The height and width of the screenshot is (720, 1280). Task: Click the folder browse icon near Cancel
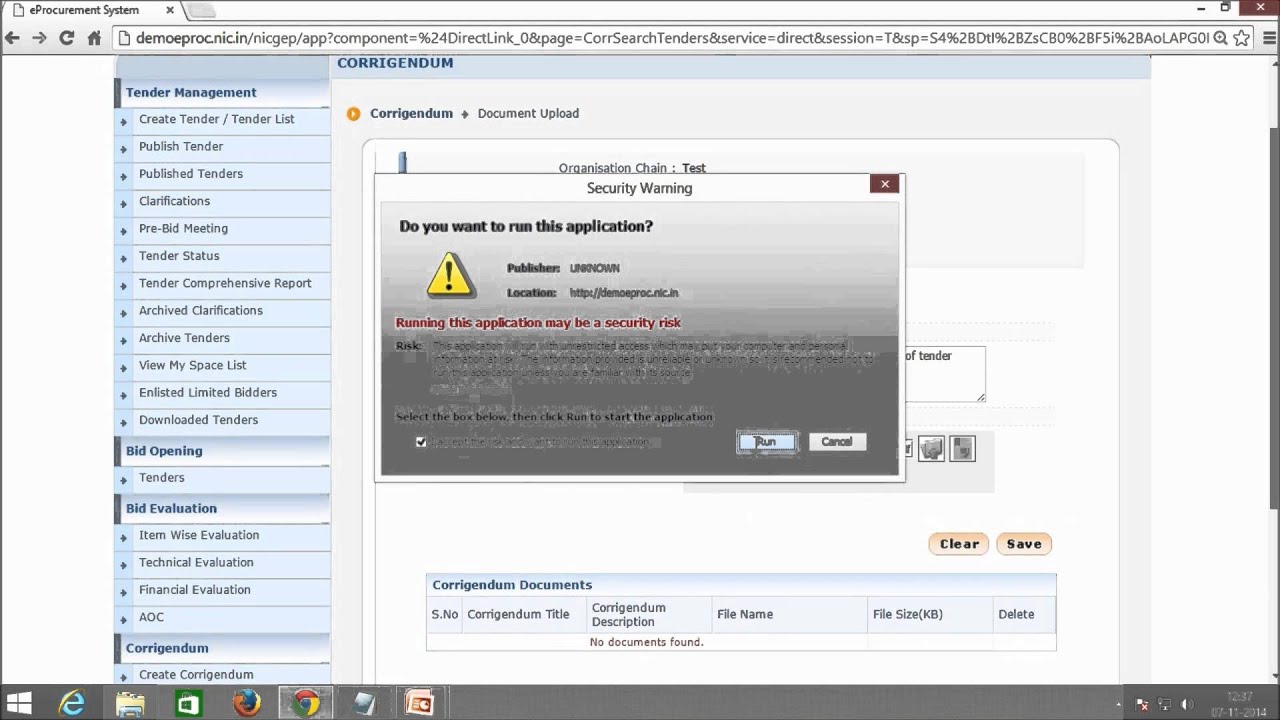pyautogui.click(x=931, y=449)
